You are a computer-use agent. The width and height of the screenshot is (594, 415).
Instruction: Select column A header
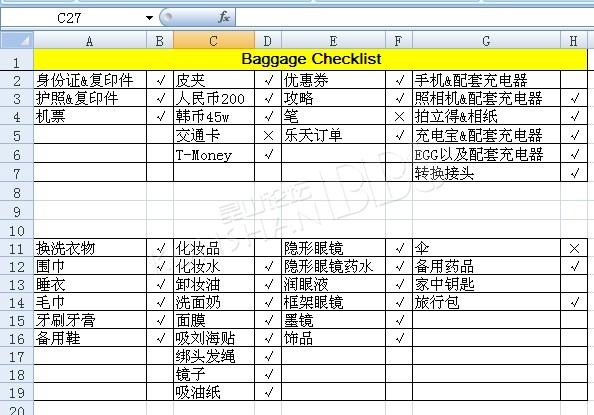90,40
